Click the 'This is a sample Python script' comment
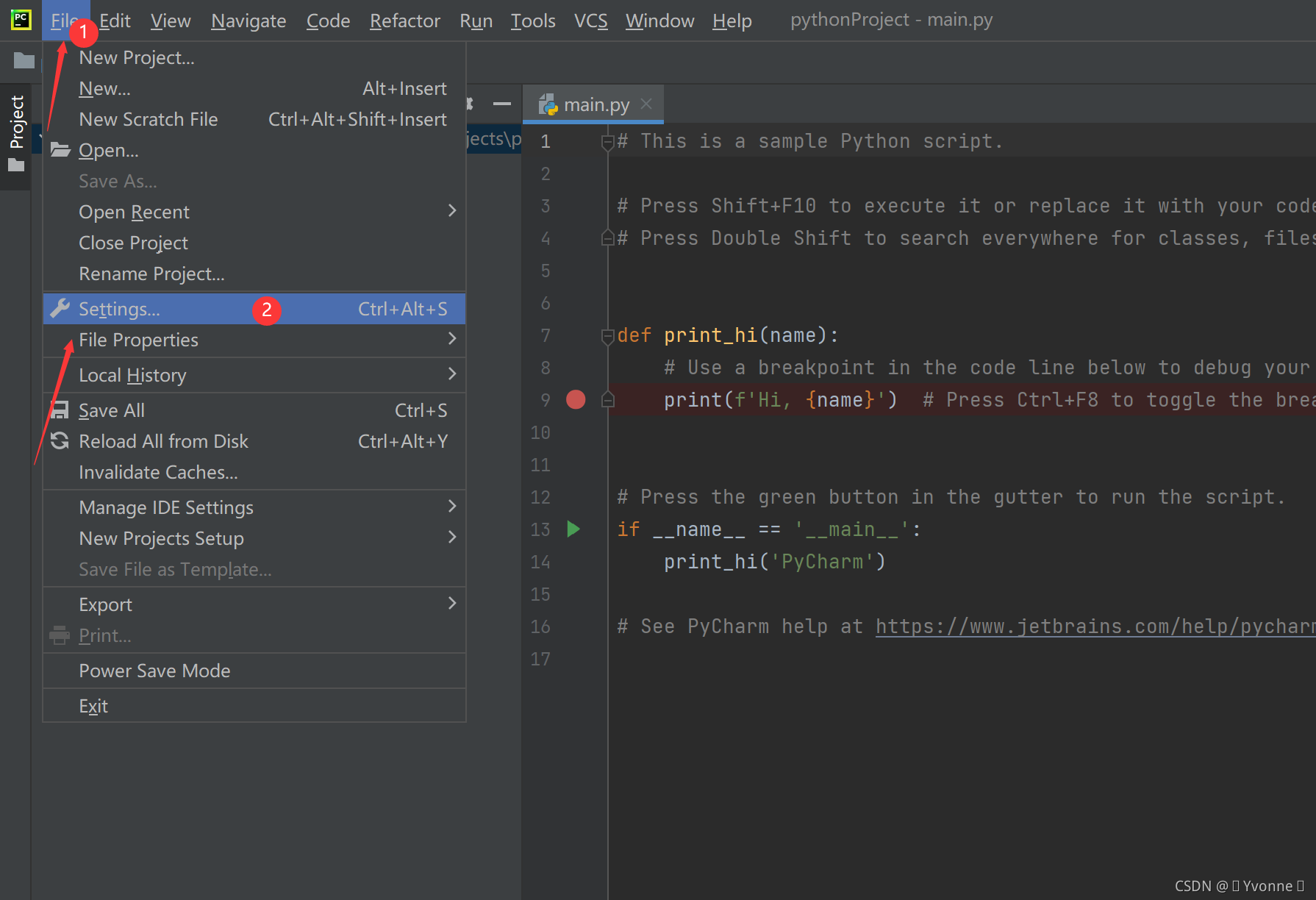The image size is (1316, 900). 809,141
